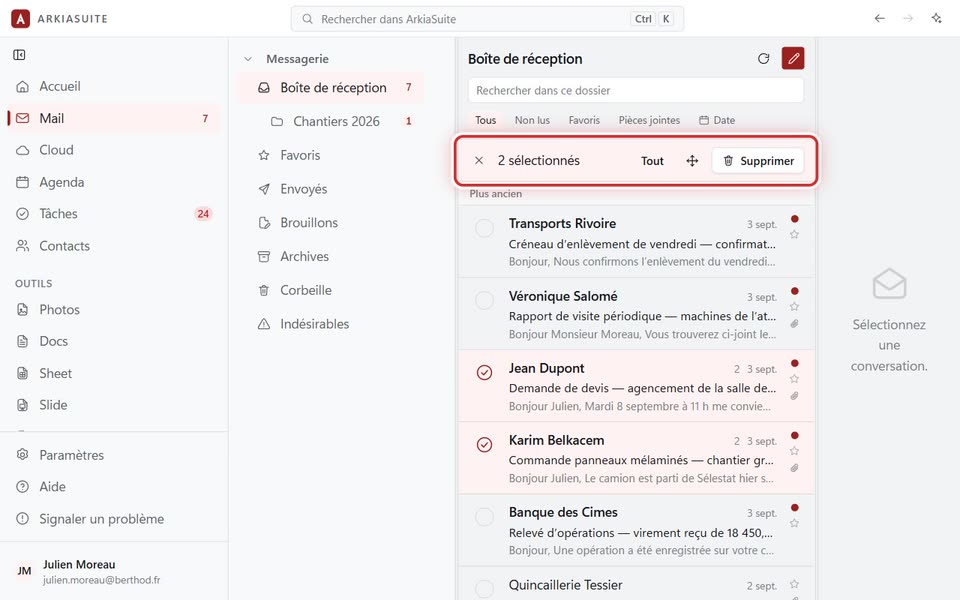This screenshot has height=600, width=960.
Task: Uncheck the Karim Belkacem message checkbox
Action: coord(484,444)
